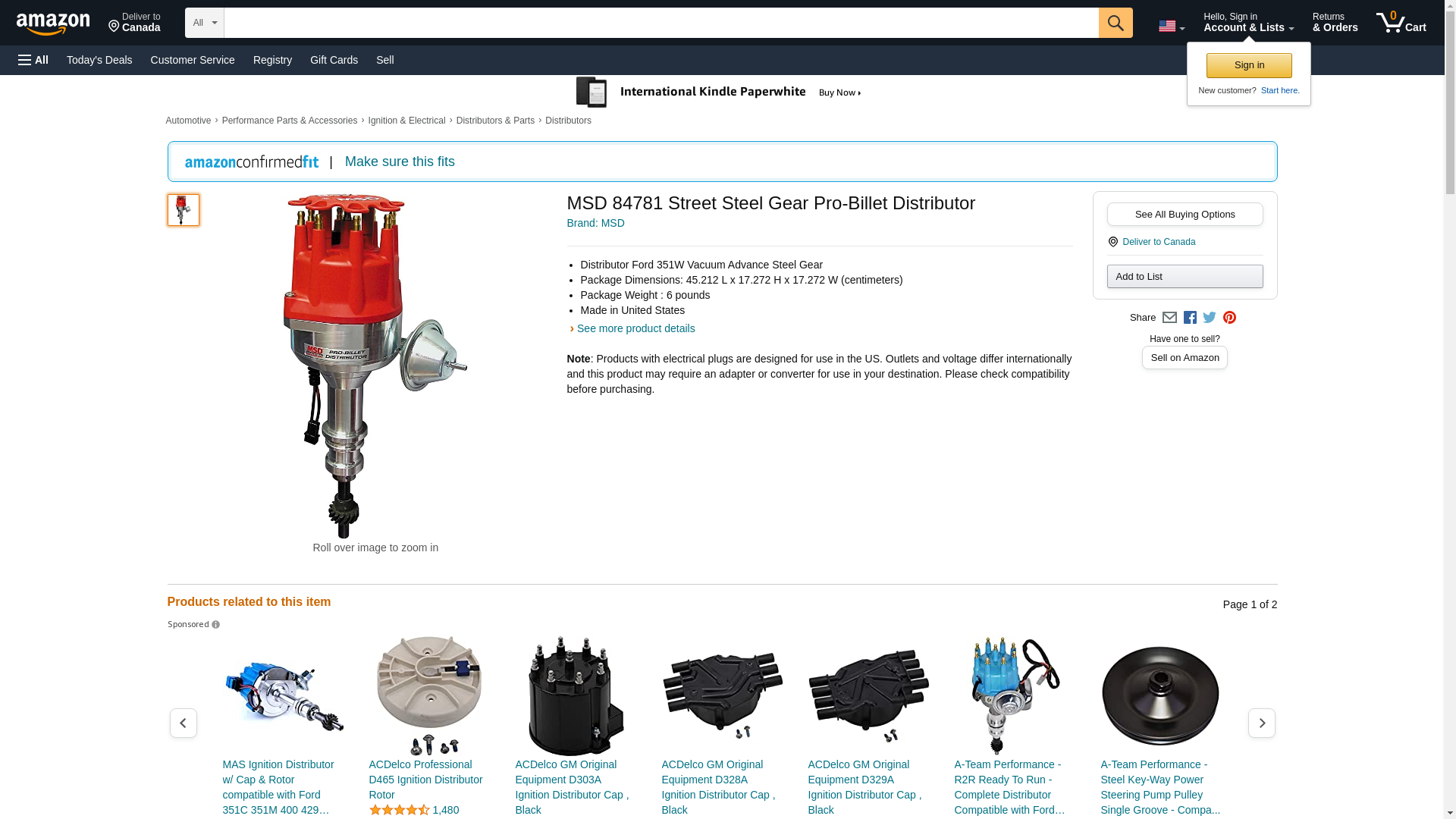1456x819 pixels.
Task: Share product on Twitter icon
Action: pos(1210,318)
